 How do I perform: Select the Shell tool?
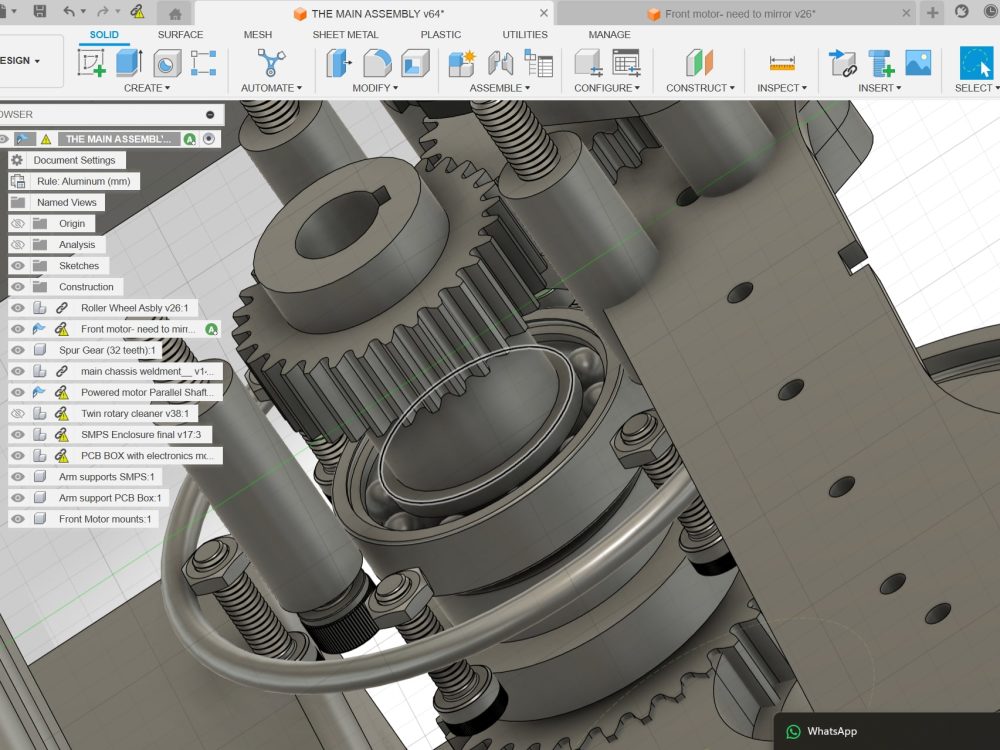click(415, 63)
